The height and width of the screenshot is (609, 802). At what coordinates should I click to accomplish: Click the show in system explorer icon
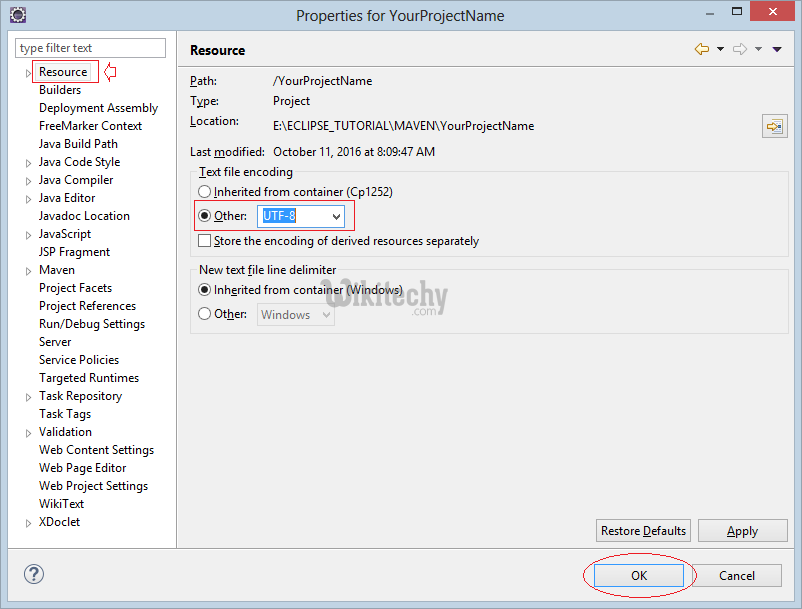point(774,126)
